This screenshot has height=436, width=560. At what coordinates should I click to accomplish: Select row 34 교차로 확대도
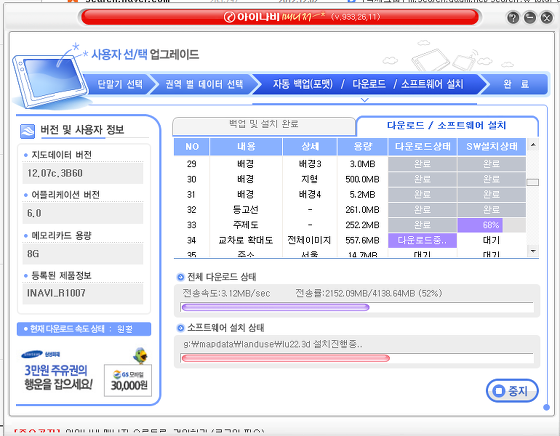click(x=350, y=240)
